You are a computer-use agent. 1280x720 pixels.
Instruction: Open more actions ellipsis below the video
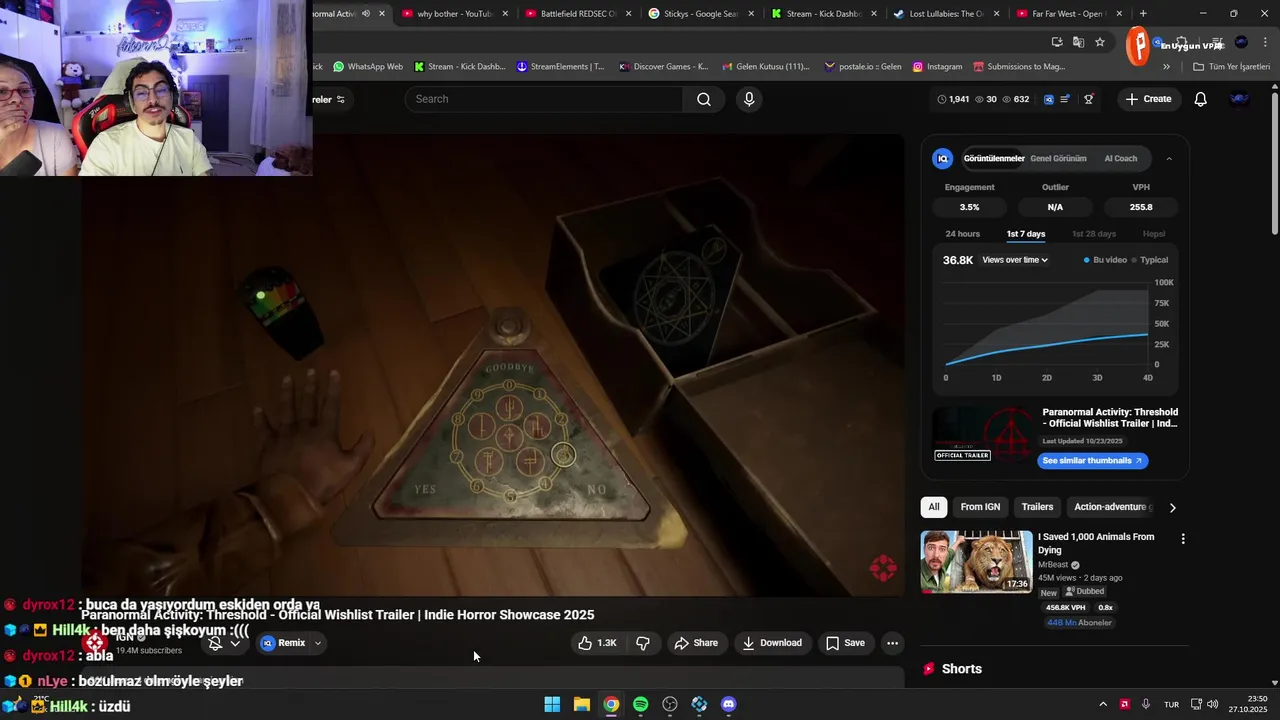click(892, 643)
